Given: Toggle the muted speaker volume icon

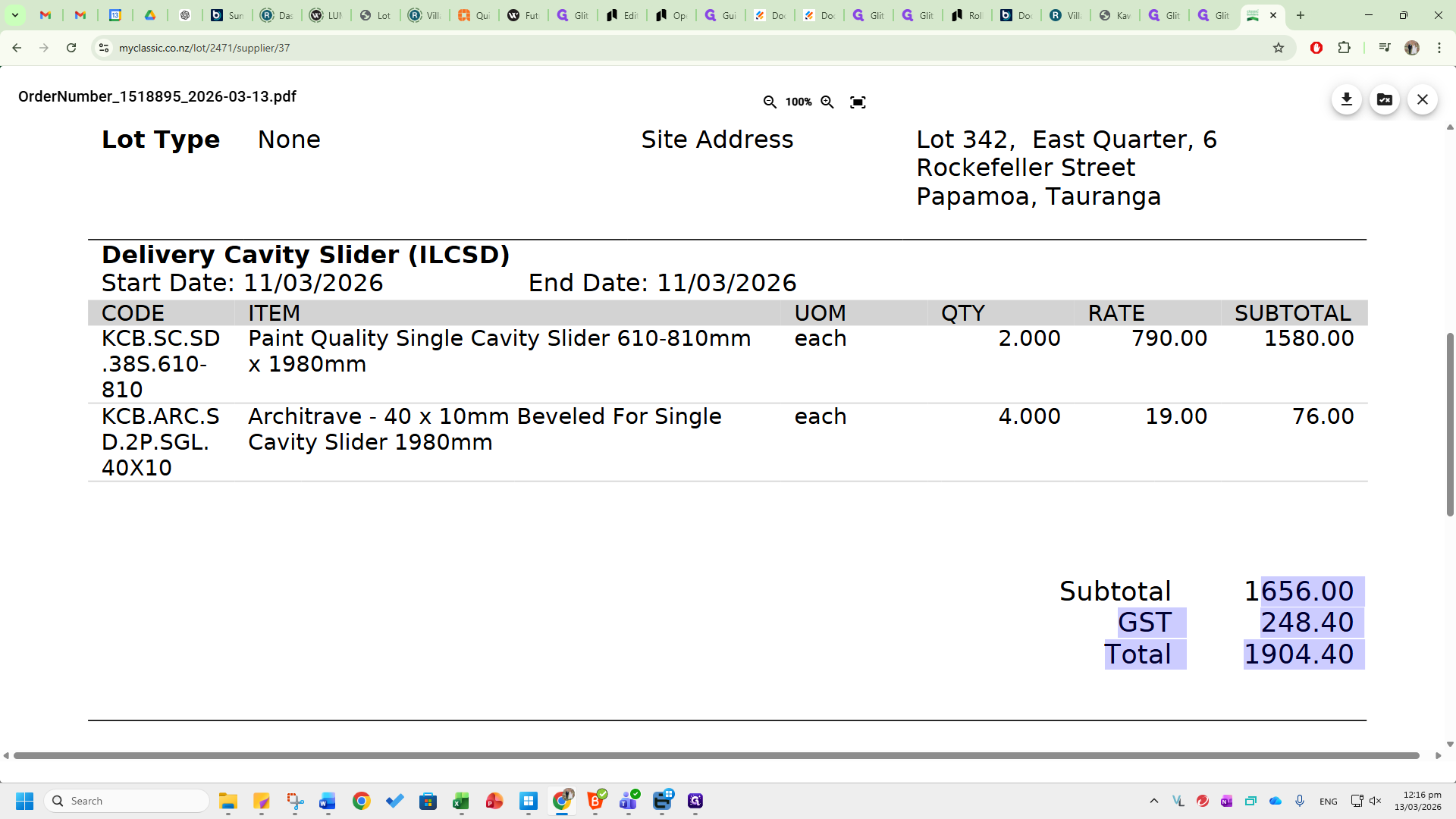Looking at the screenshot, I should point(1376,801).
